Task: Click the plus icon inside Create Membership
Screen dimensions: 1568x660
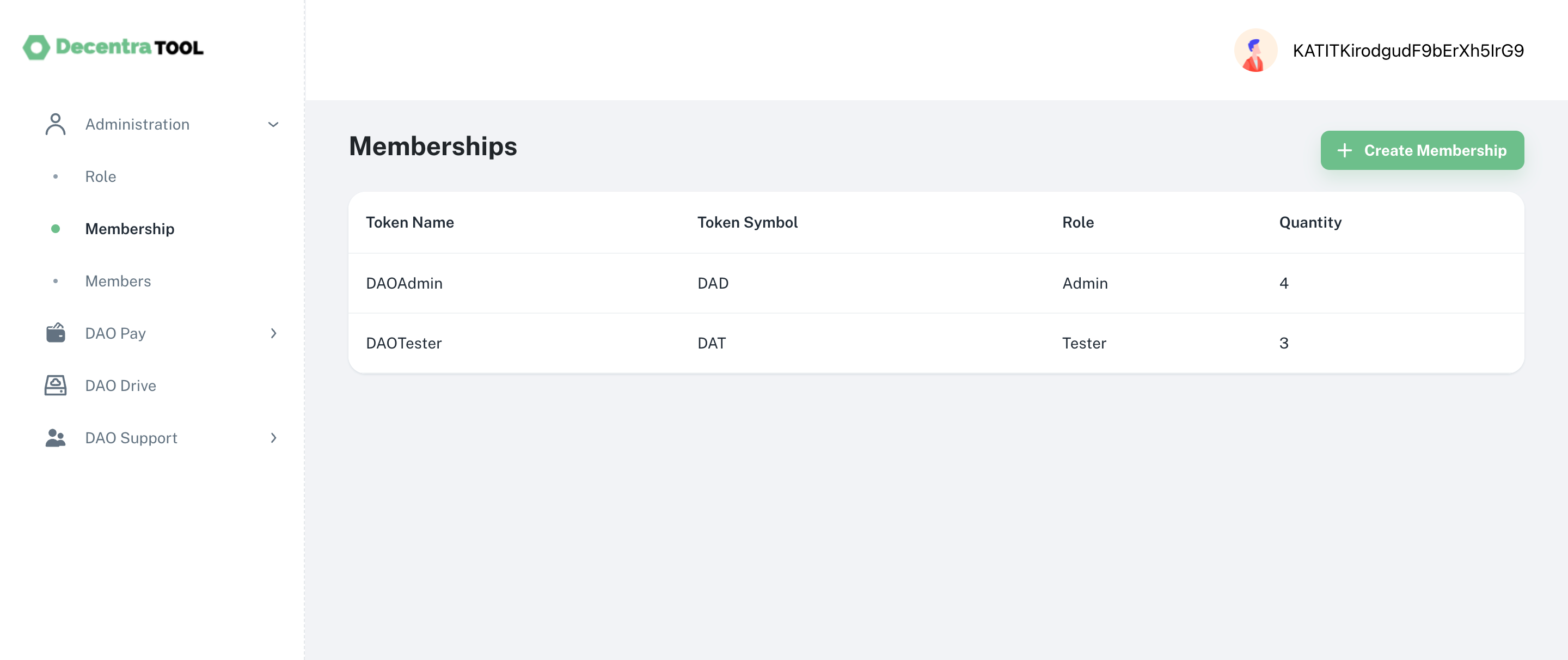Action: 1344,150
